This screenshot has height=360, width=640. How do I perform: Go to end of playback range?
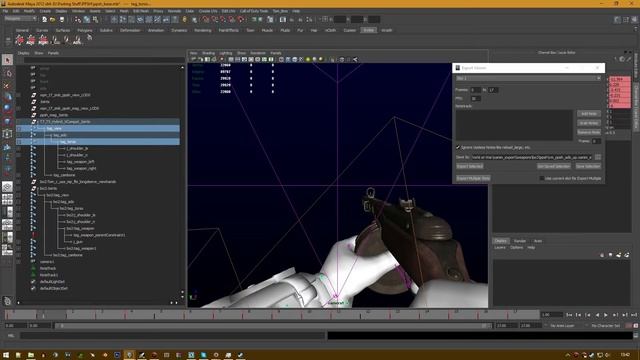(633, 315)
